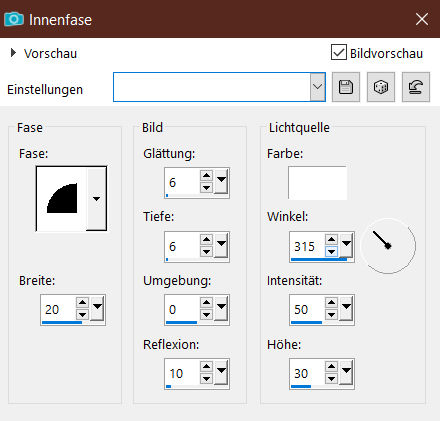Click the camera icon in the title bar

tap(14, 19)
